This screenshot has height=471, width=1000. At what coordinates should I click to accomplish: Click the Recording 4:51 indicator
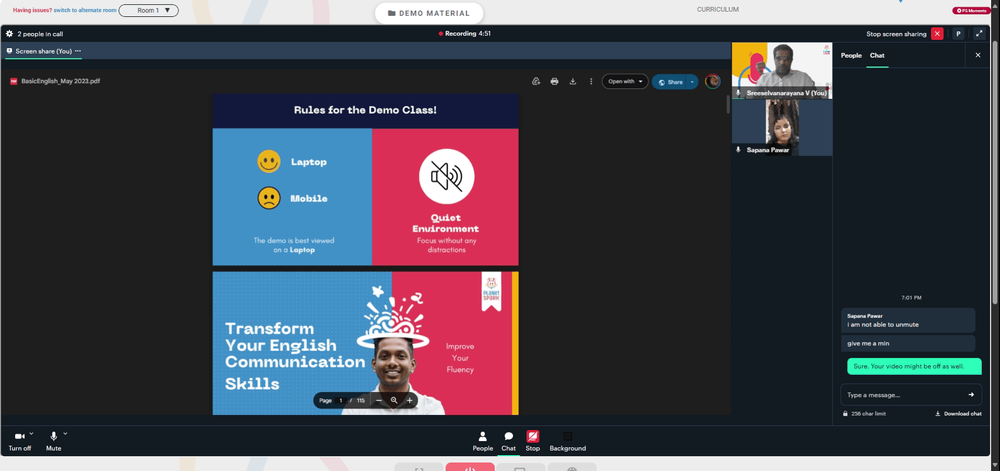click(464, 33)
